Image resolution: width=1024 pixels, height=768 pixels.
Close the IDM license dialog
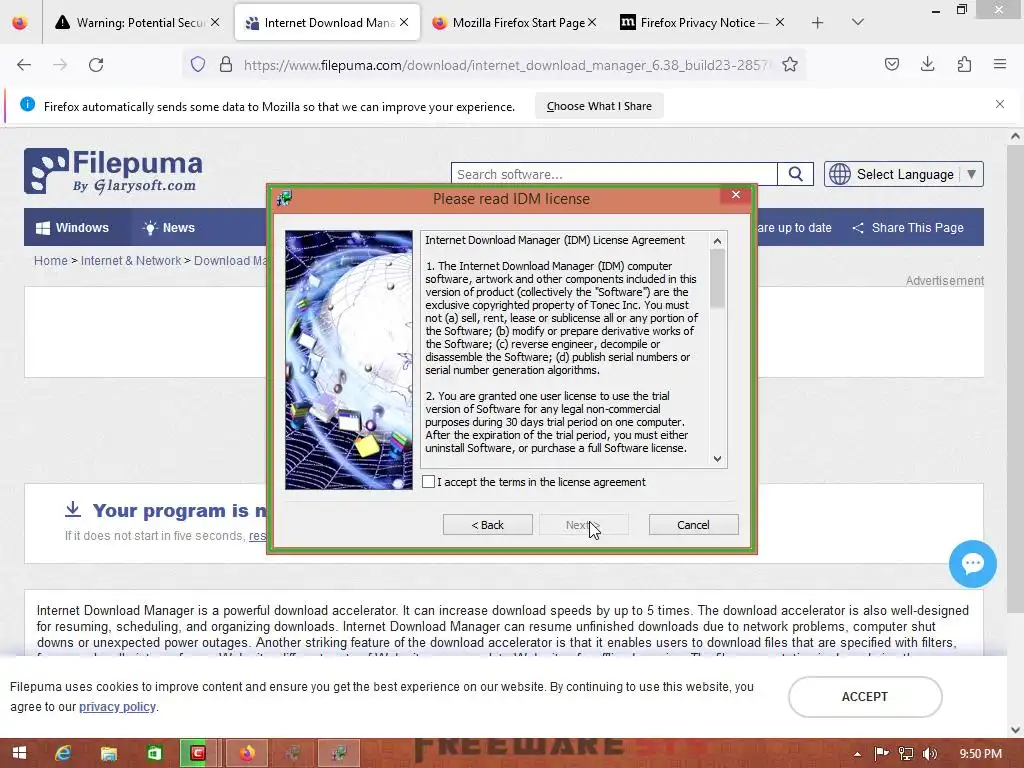tap(736, 195)
